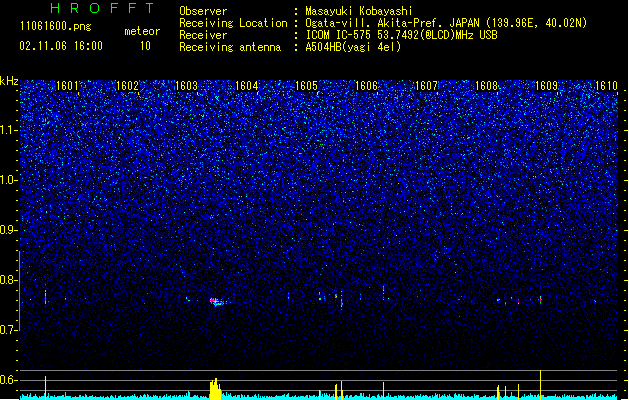Click the Receiver field label

203,35
